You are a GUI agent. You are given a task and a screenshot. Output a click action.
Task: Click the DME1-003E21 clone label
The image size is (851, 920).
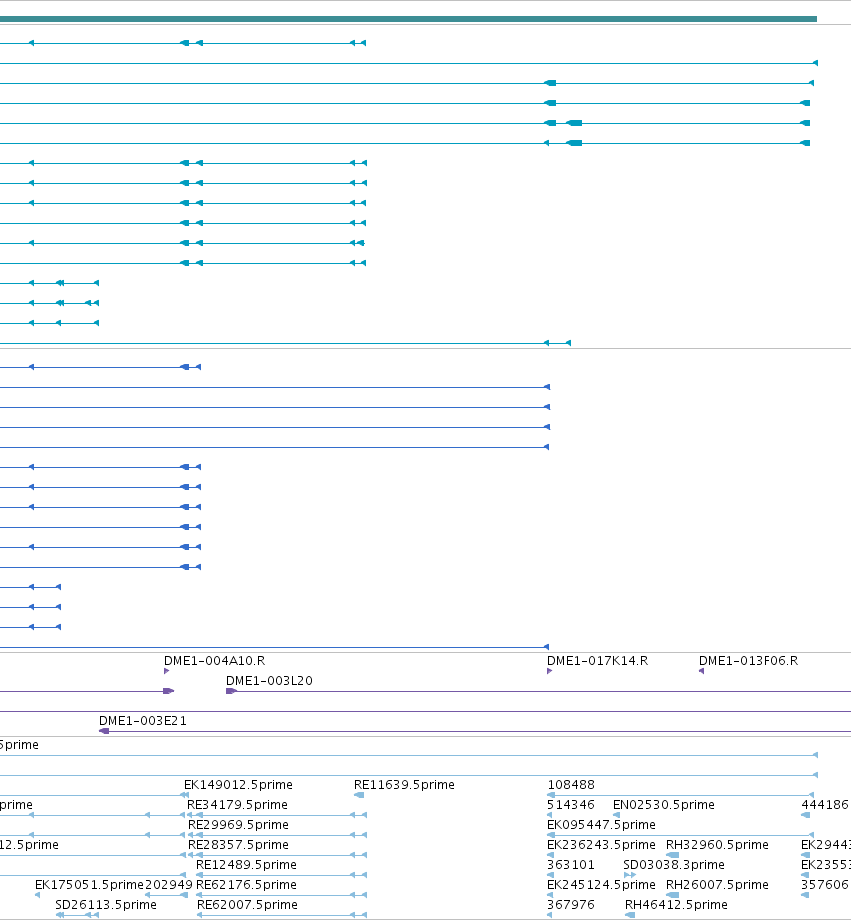pyautogui.click(x=143, y=721)
